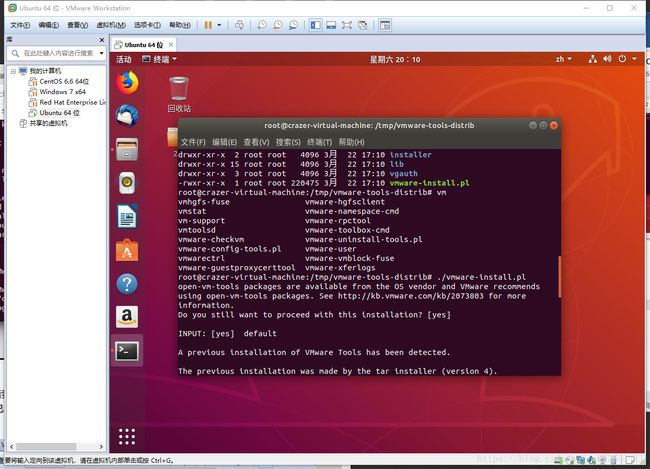Open the 虚拟机 menu
Viewport: 650px width, 469px height.
[111, 25]
